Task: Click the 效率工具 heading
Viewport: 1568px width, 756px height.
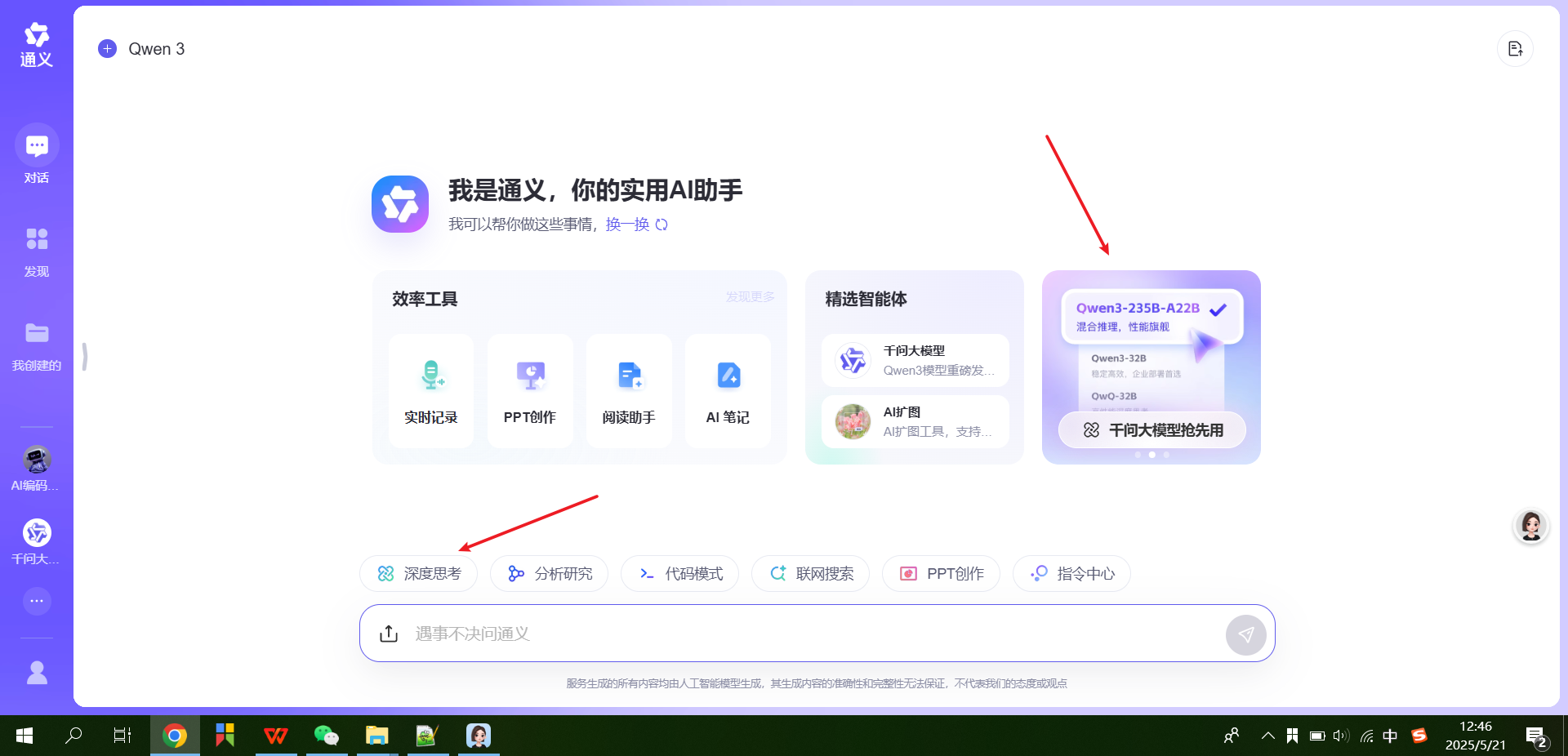Action: tap(425, 299)
